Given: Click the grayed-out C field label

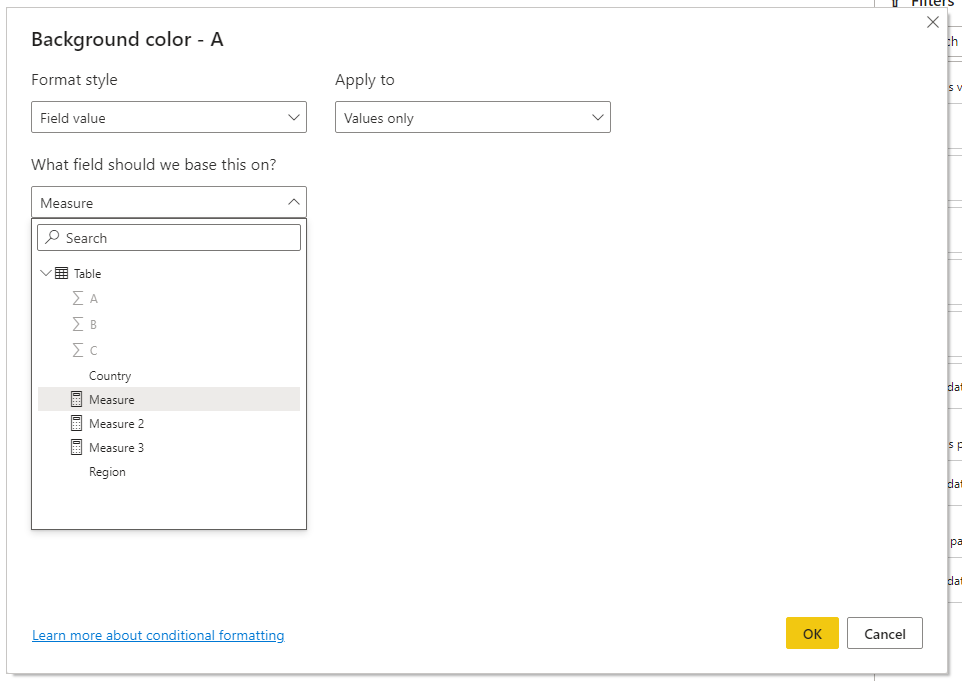Looking at the screenshot, I should pyautogui.click(x=93, y=350).
